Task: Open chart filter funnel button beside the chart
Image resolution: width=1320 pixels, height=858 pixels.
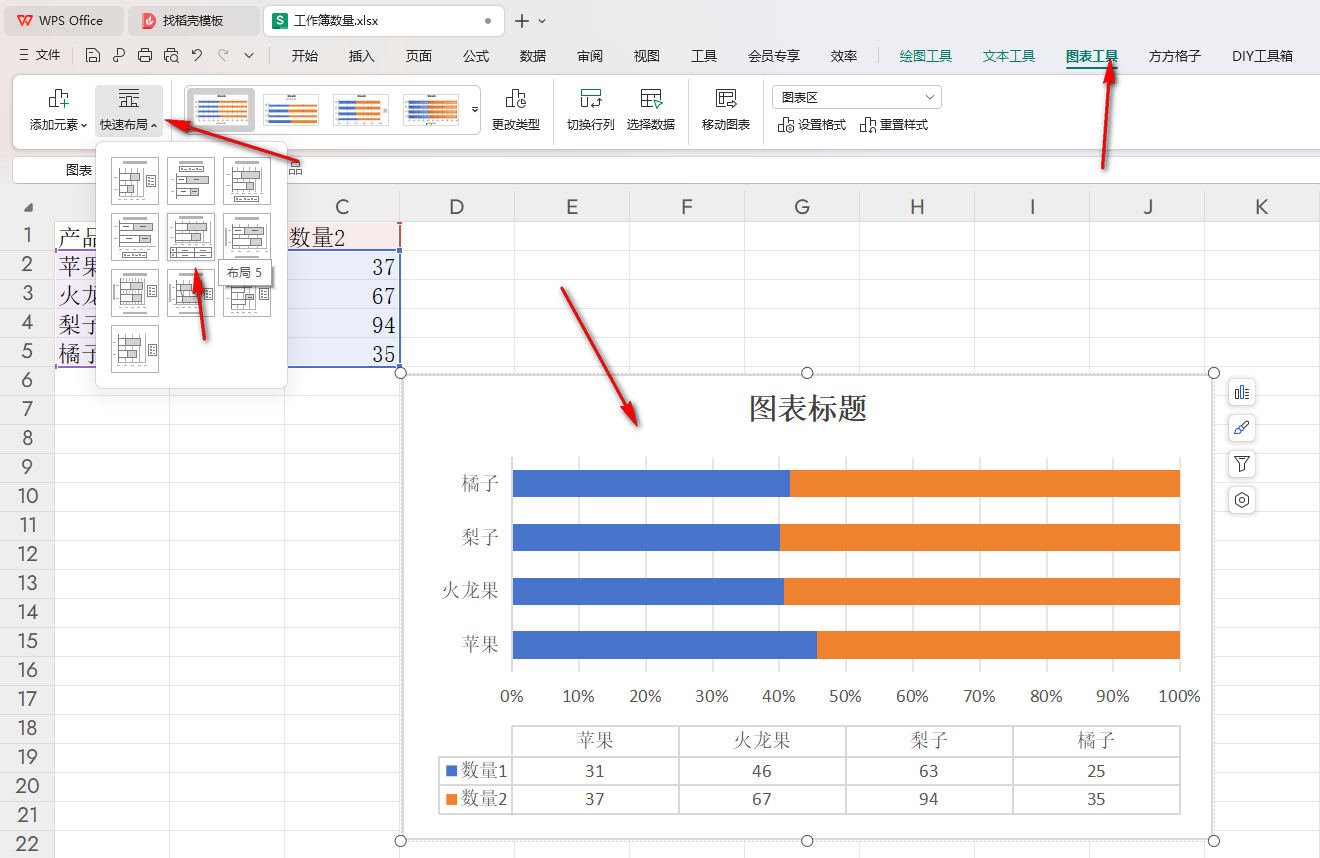Action: coord(1242,464)
